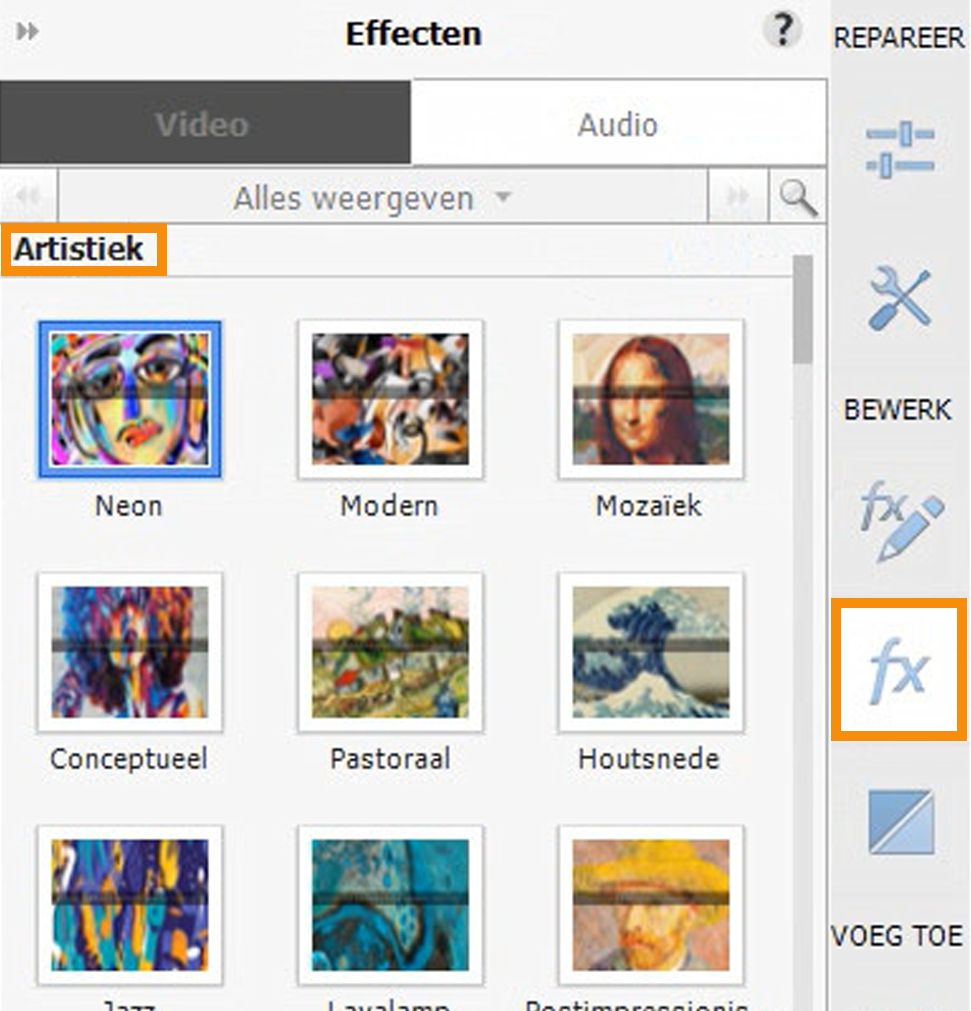Viewport: 971px width, 1011px height.
Task: Select the Pastoraal effect thumbnail
Action: [390, 652]
